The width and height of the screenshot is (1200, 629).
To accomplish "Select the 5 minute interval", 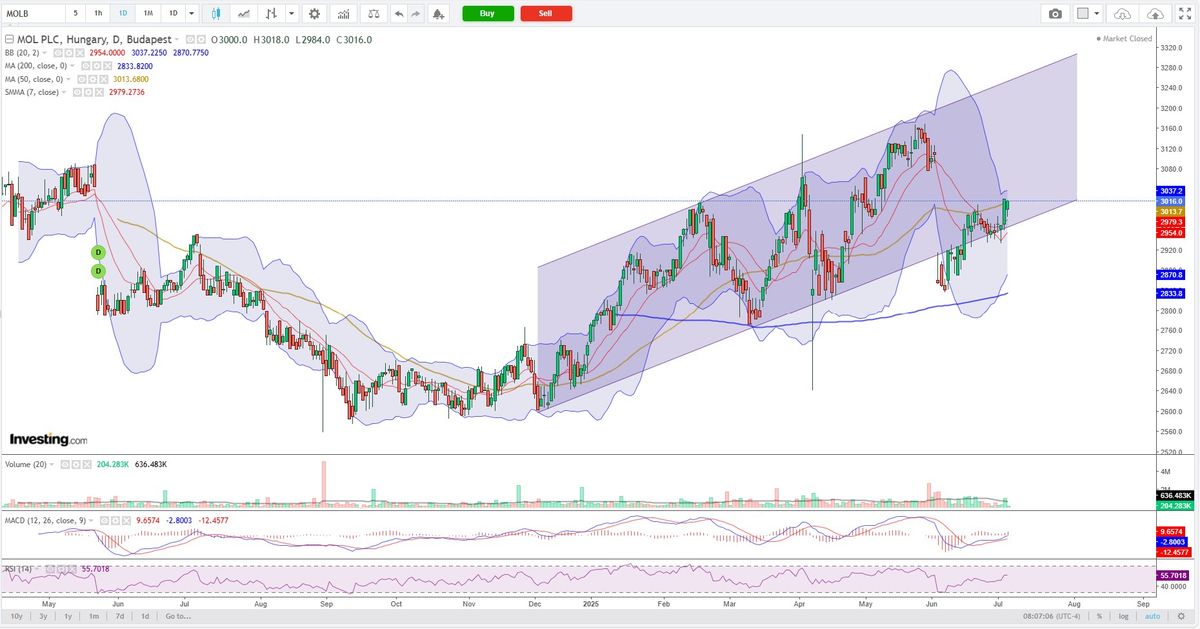I will pyautogui.click(x=76, y=14).
